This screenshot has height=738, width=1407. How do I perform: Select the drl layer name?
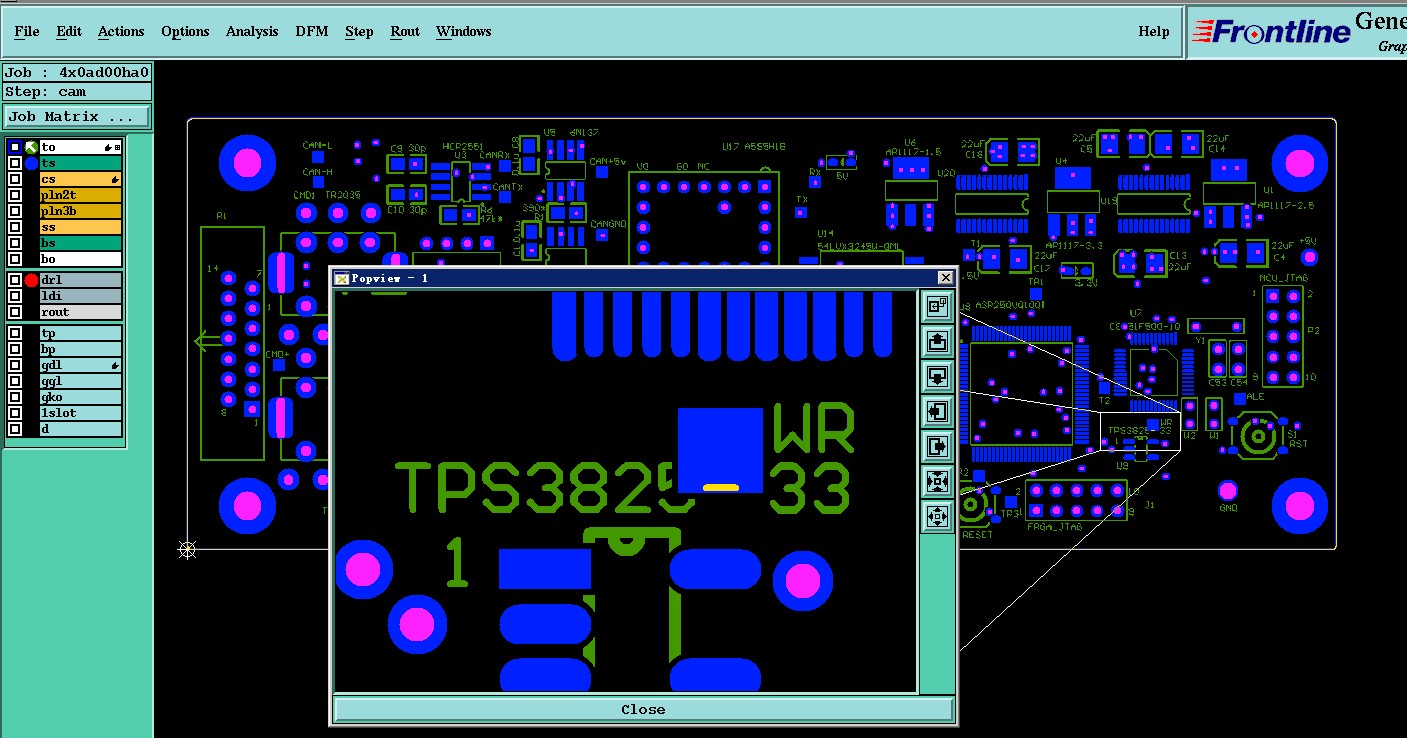tap(80, 280)
